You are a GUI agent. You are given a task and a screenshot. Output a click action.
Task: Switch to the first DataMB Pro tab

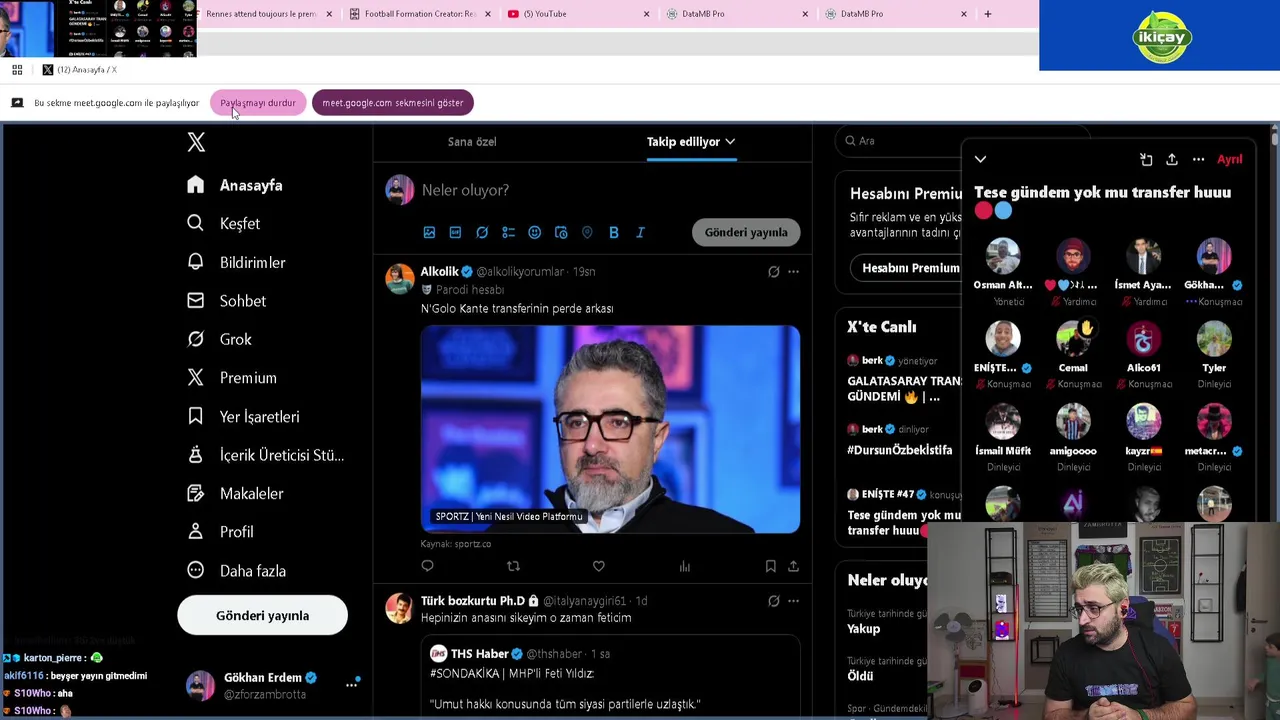pyautogui.click(x=738, y=14)
